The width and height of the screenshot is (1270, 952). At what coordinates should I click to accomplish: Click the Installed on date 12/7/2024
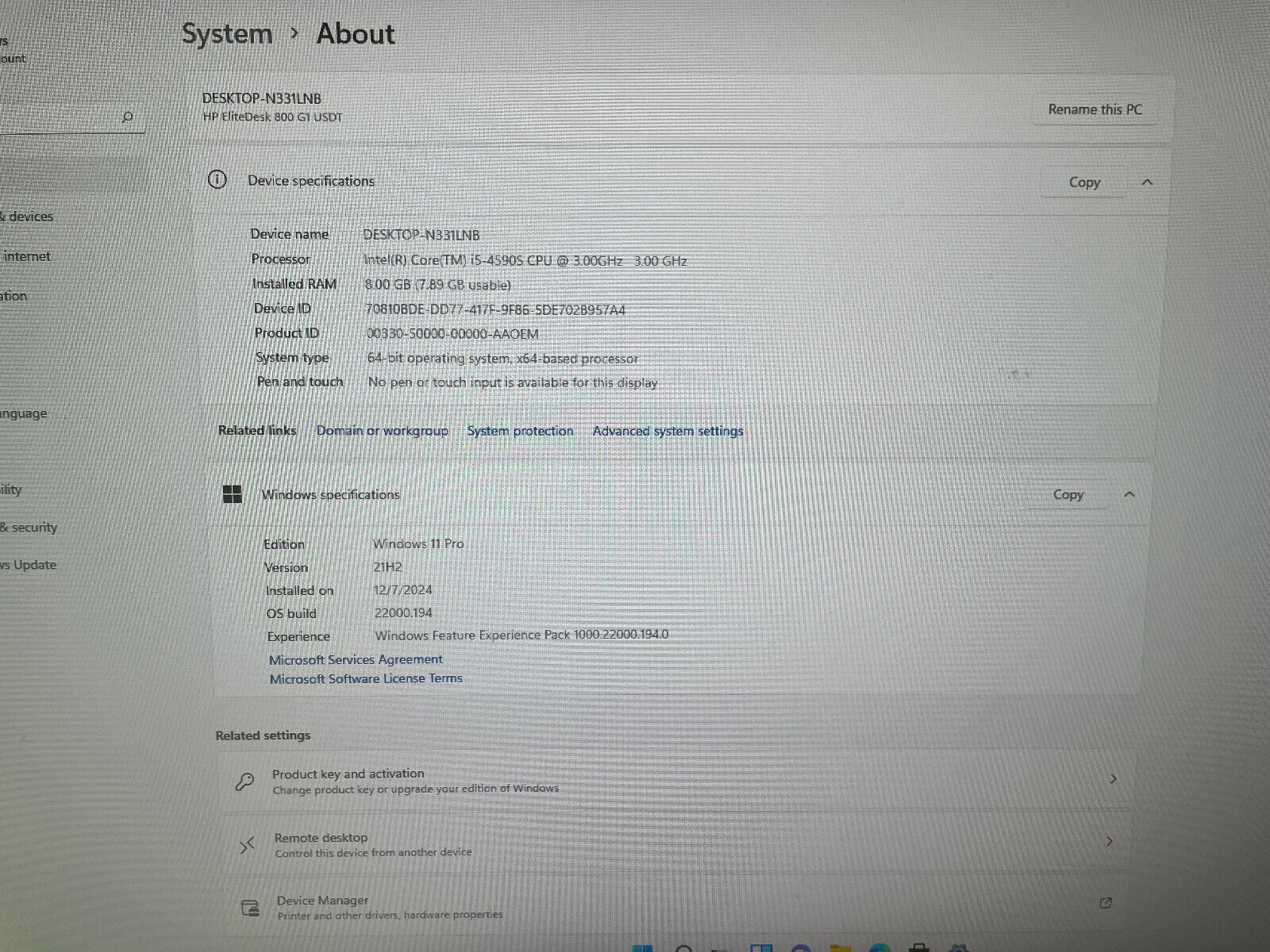pyautogui.click(x=403, y=589)
